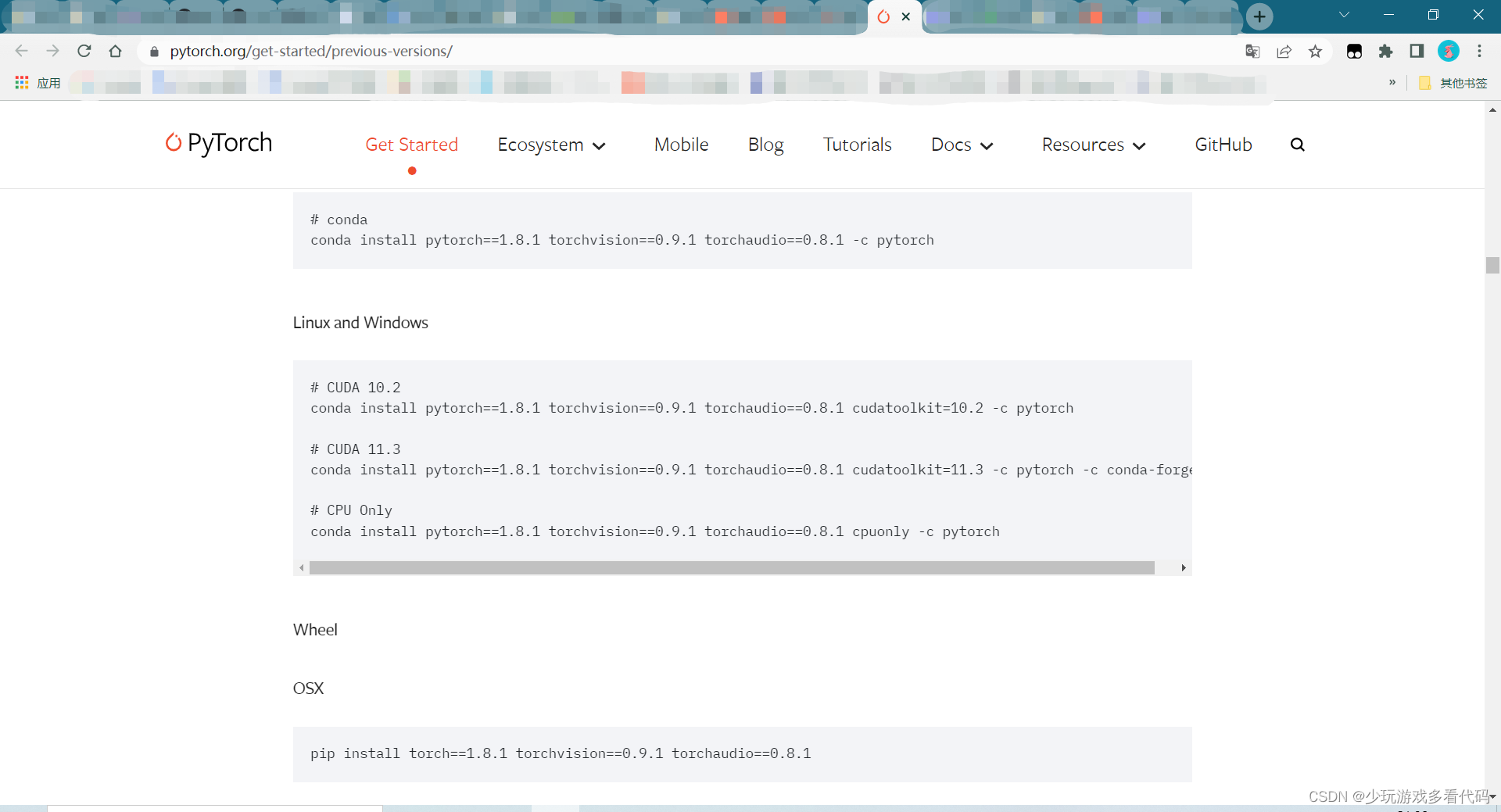Viewport: 1501px width, 812px height.
Task: View site security lock info
Action: coord(154,52)
